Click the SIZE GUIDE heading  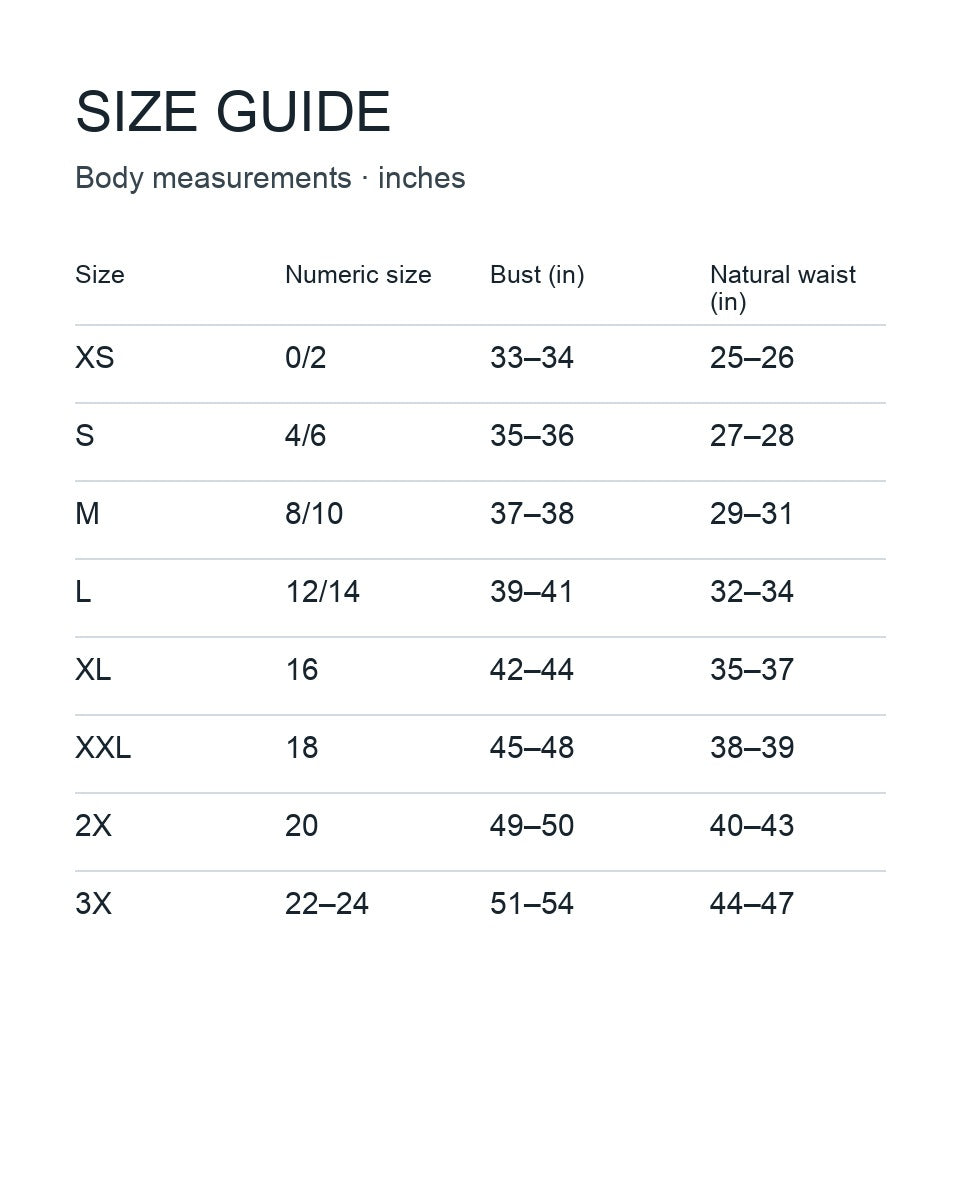[x=232, y=112]
